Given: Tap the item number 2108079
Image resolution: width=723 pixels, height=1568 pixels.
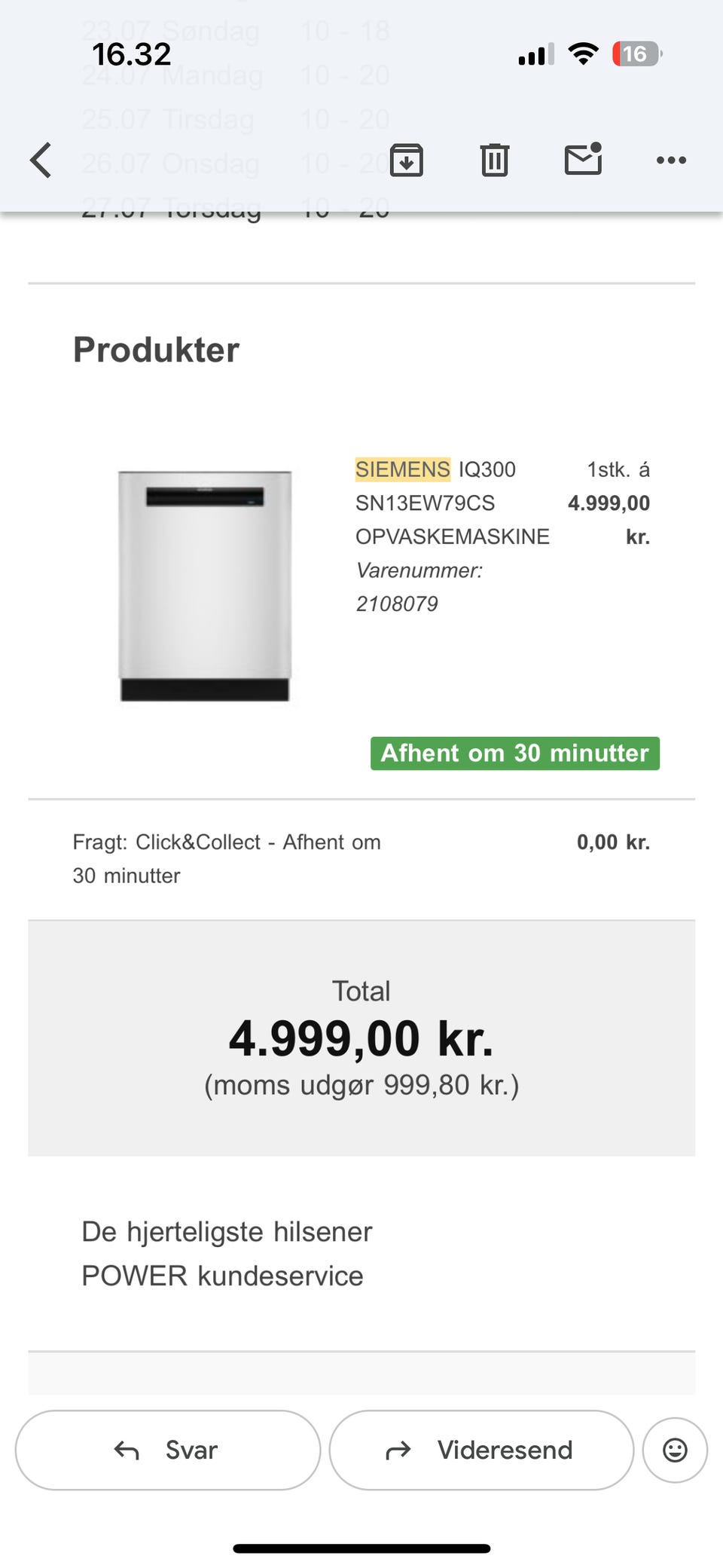Looking at the screenshot, I should click(397, 604).
